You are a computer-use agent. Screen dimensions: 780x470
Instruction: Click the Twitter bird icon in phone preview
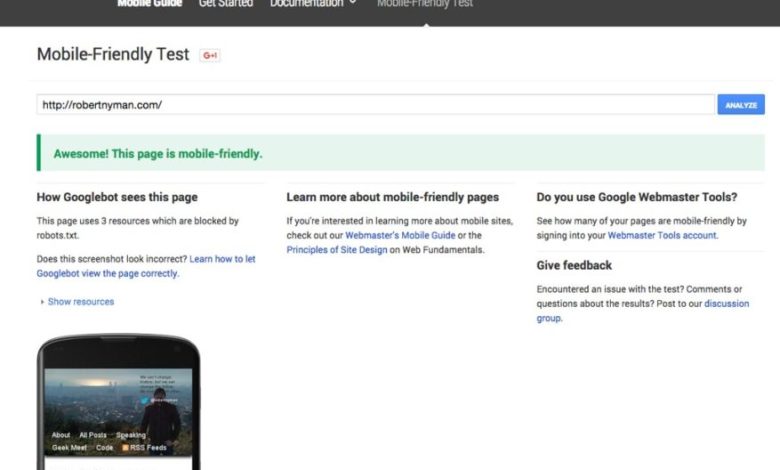(144, 400)
